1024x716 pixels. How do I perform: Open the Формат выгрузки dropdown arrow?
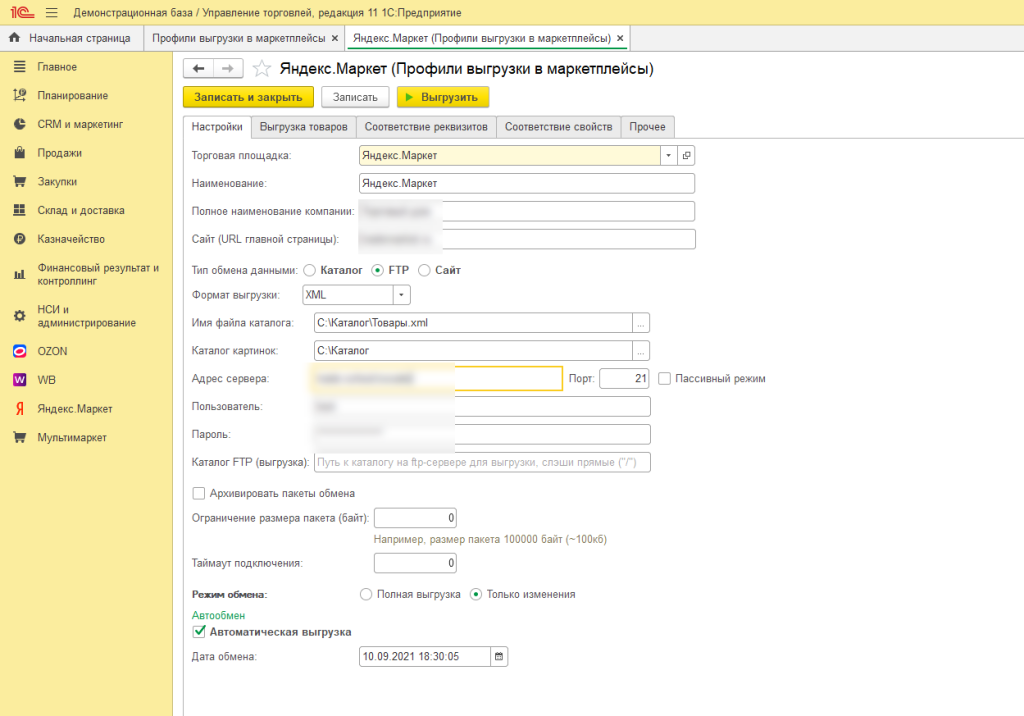[401, 295]
